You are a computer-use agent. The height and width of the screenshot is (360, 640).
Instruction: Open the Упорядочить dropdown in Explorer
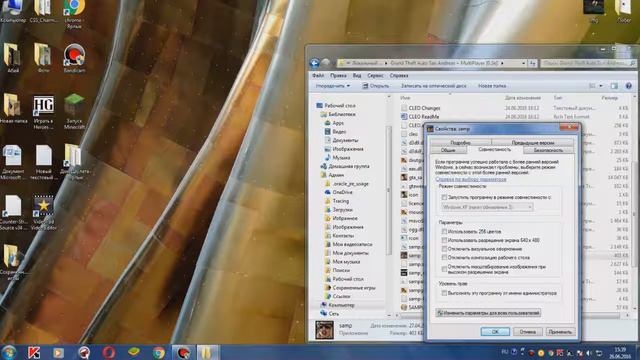pyautogui.click(x=333, y=86)
